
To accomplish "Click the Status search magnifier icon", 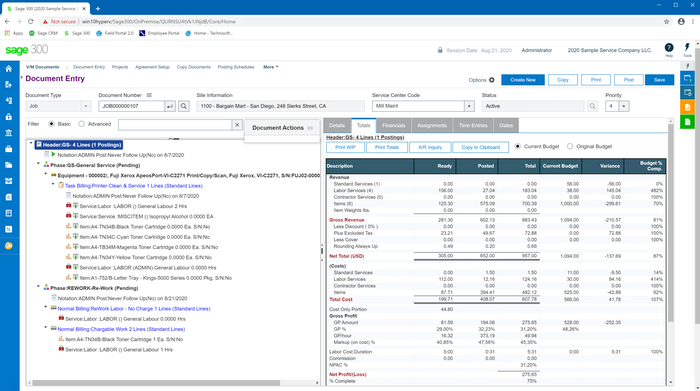I will tap(592, 106).
